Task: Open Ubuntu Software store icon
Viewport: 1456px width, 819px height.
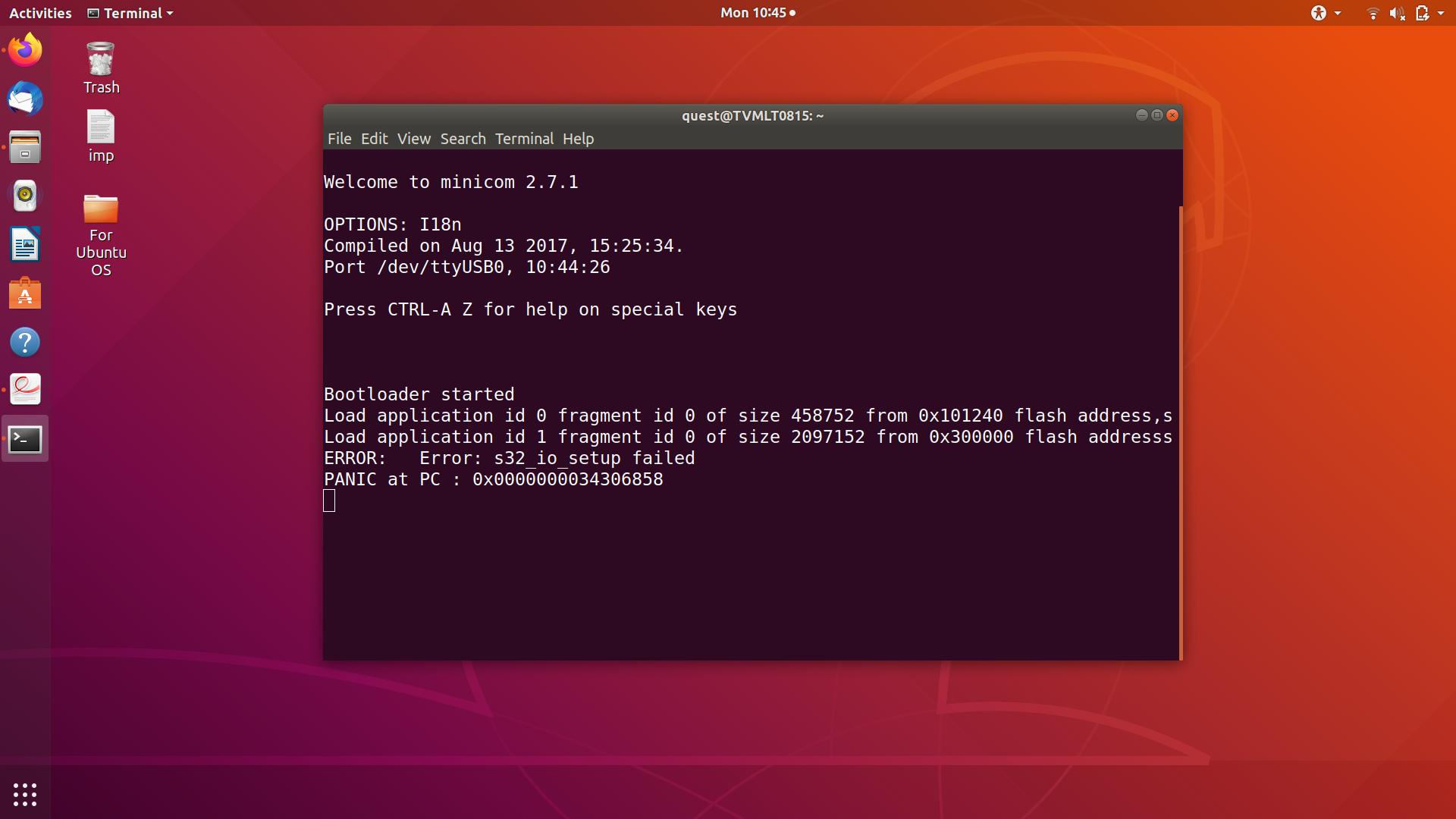Action: point(25,293)
